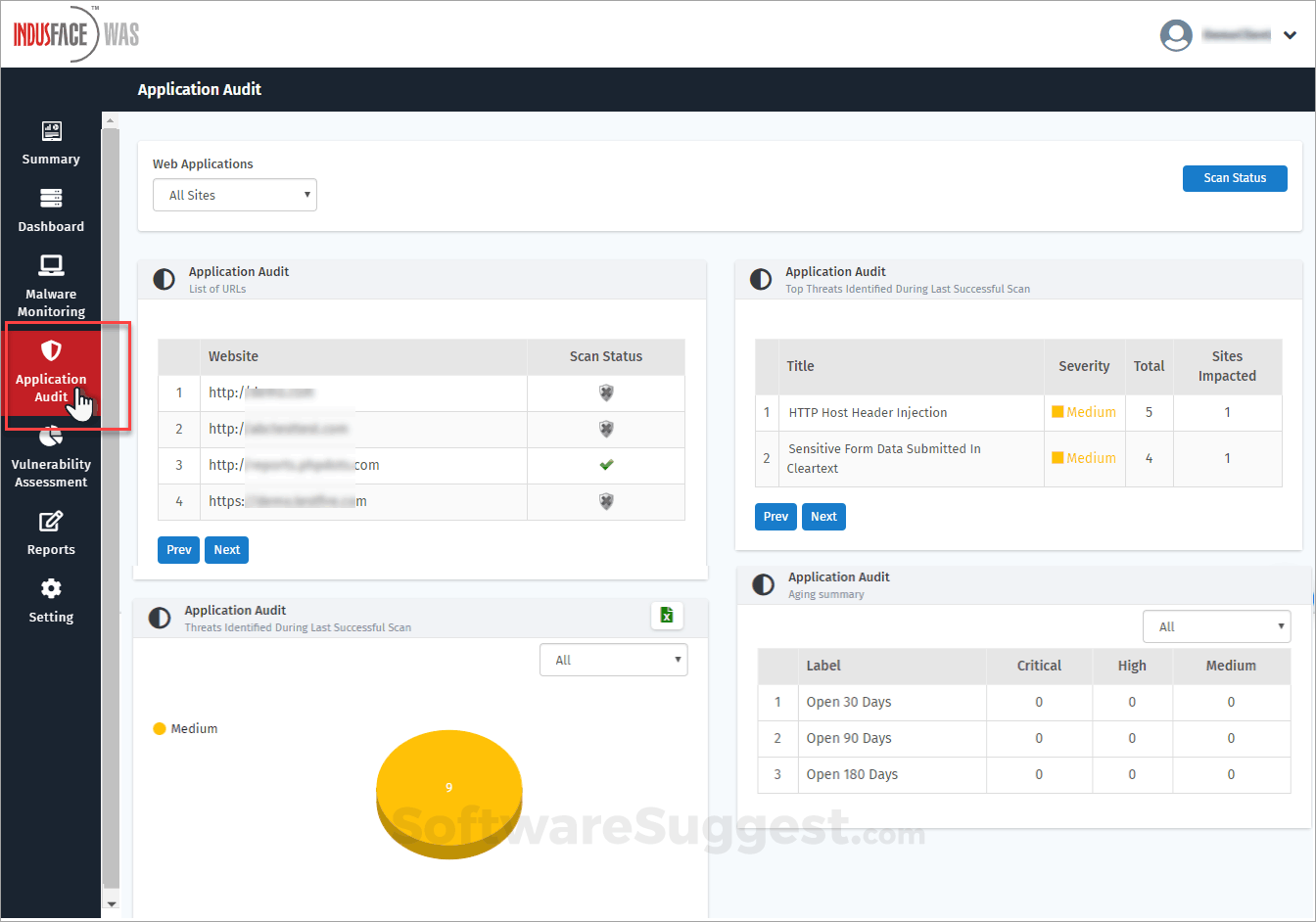The width and height of the screenshot is (1316, 922).
Task: Click 'Sensitive Form Data Submitted In Cleartext'
Action: 884,458
